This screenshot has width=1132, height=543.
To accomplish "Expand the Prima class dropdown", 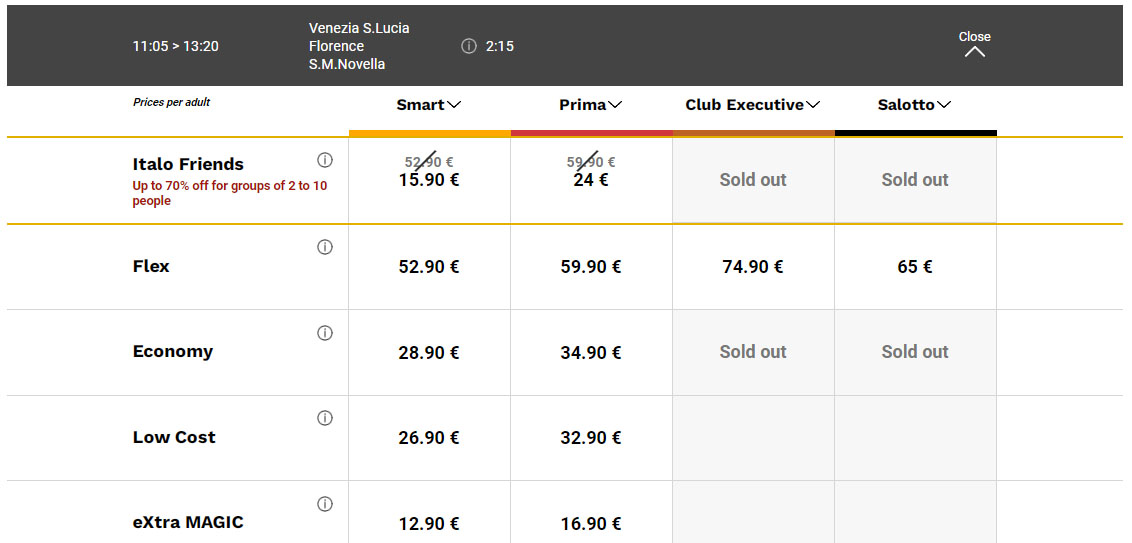I will [x=591, y=105].
